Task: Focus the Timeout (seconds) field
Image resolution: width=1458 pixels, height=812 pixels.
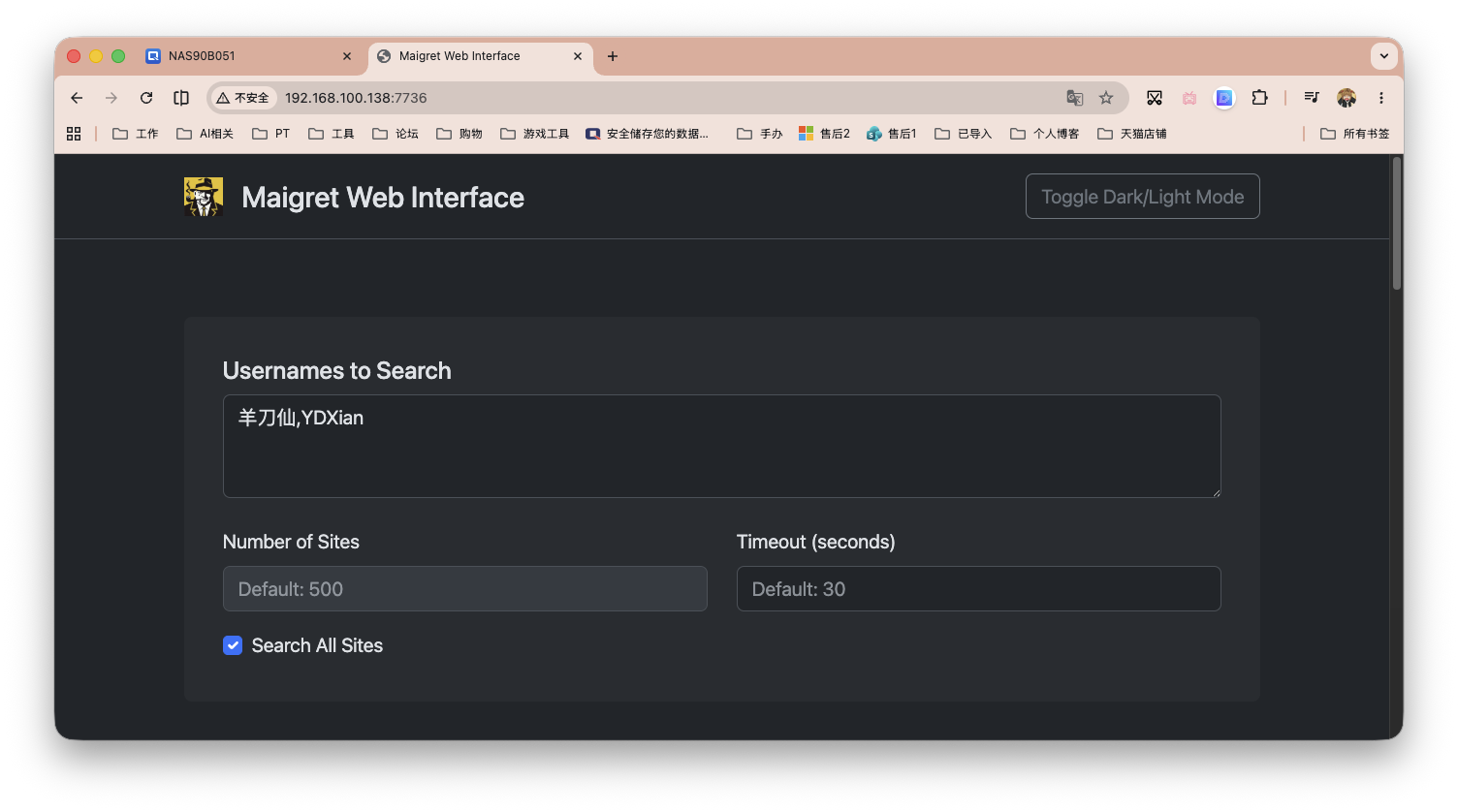Action: (x=979, y=589)
